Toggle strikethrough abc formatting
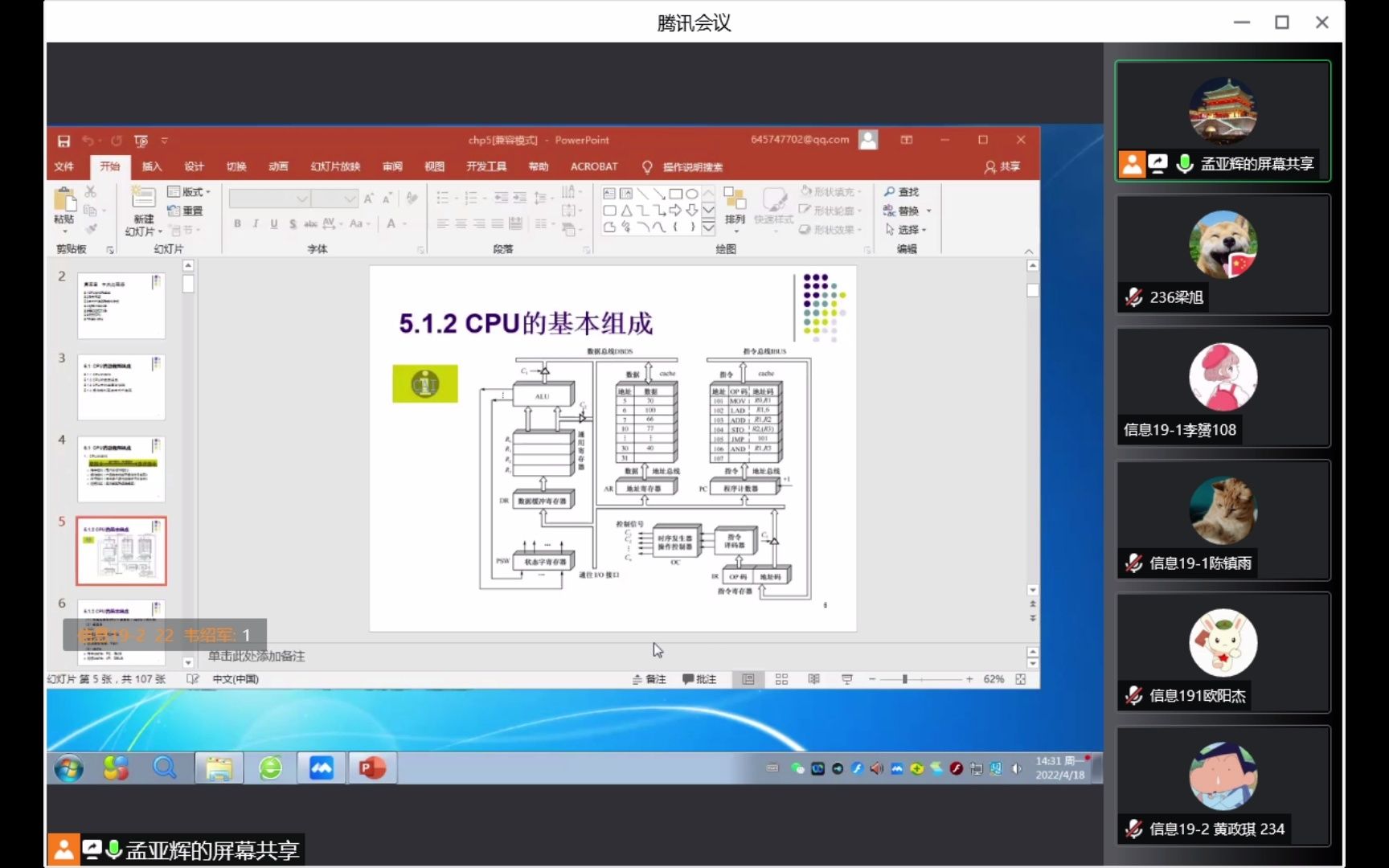The height and width of the screenshot is (868, 1389). (310, 223)
